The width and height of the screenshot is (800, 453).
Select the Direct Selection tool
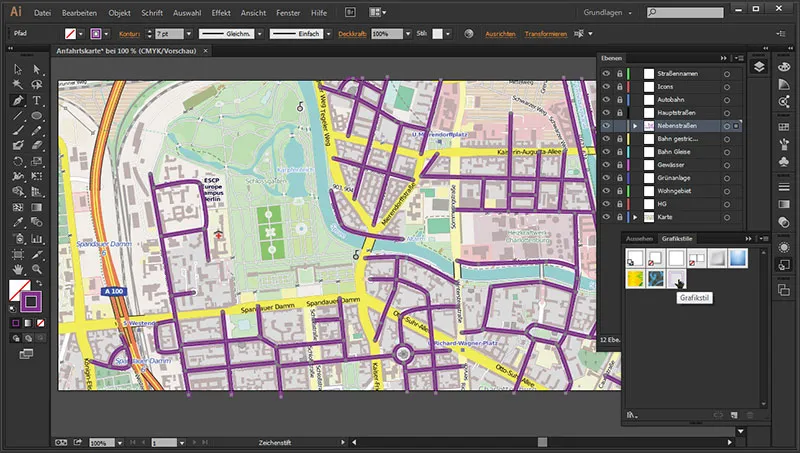tap(37, 69)
